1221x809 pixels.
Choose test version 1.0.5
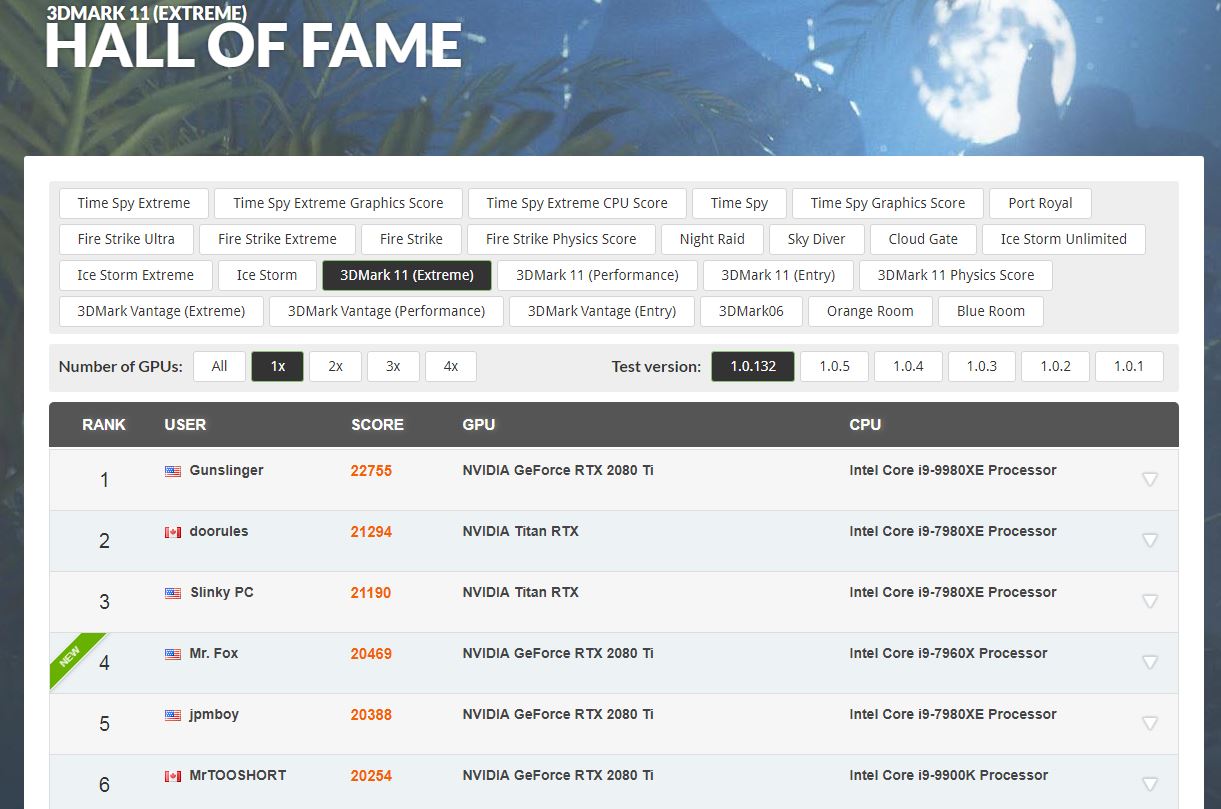point(835,366)
